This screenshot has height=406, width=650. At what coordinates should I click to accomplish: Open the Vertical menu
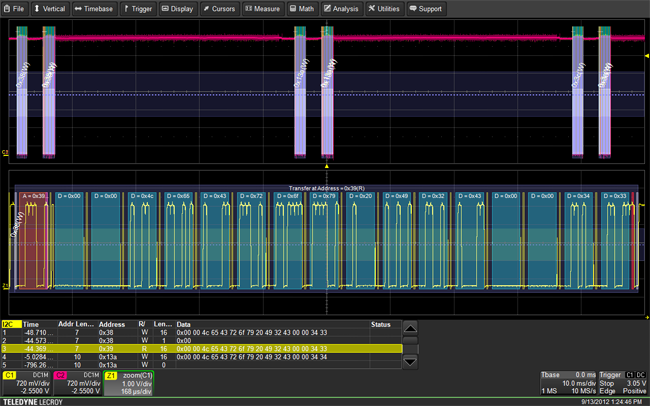52,8
